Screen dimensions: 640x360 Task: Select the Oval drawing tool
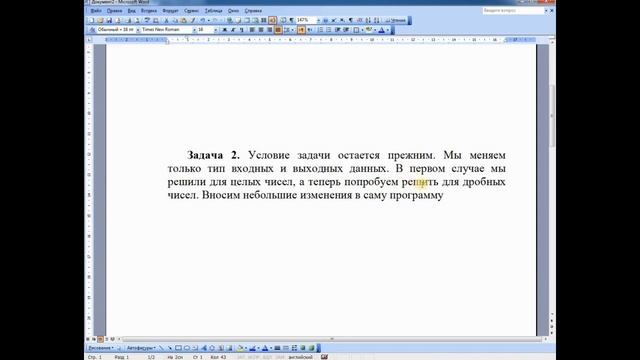[x=187, y=348]
